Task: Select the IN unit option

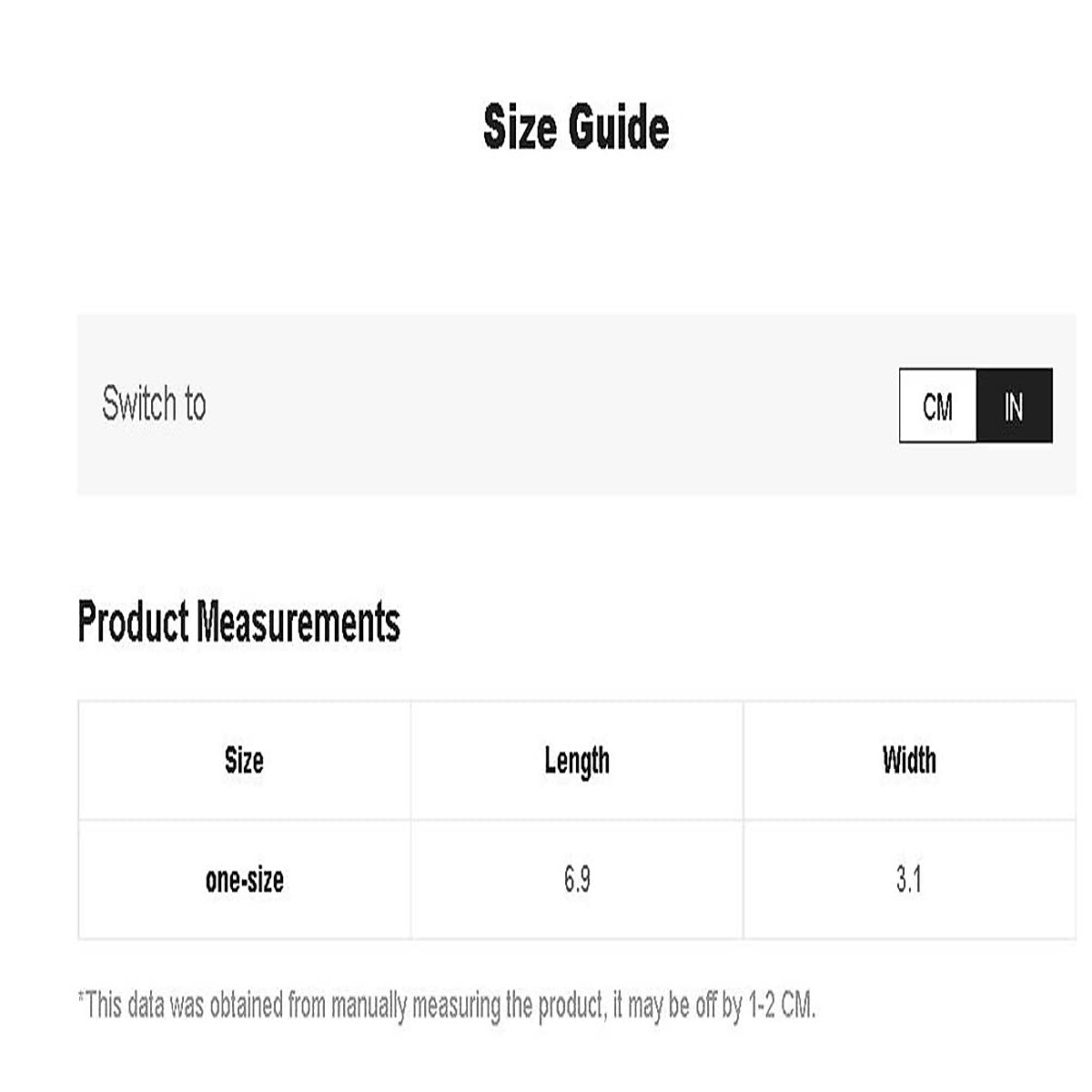Action: tap(1014, 406)
